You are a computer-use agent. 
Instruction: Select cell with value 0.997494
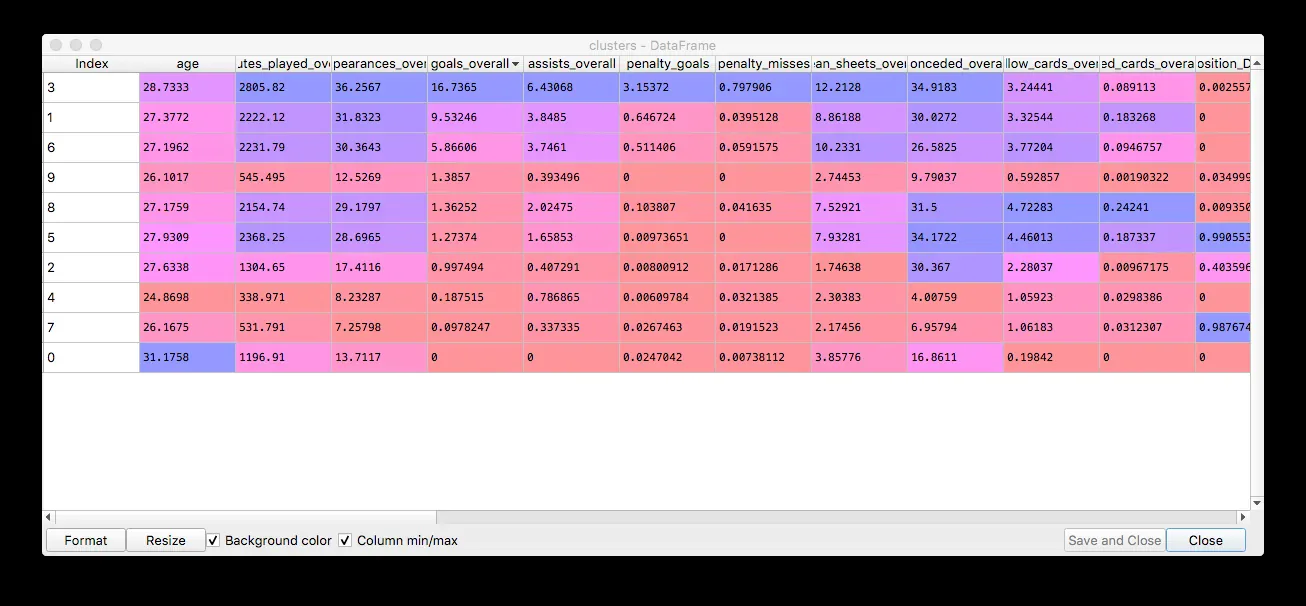pyautogui.click(x=475, y=267)
